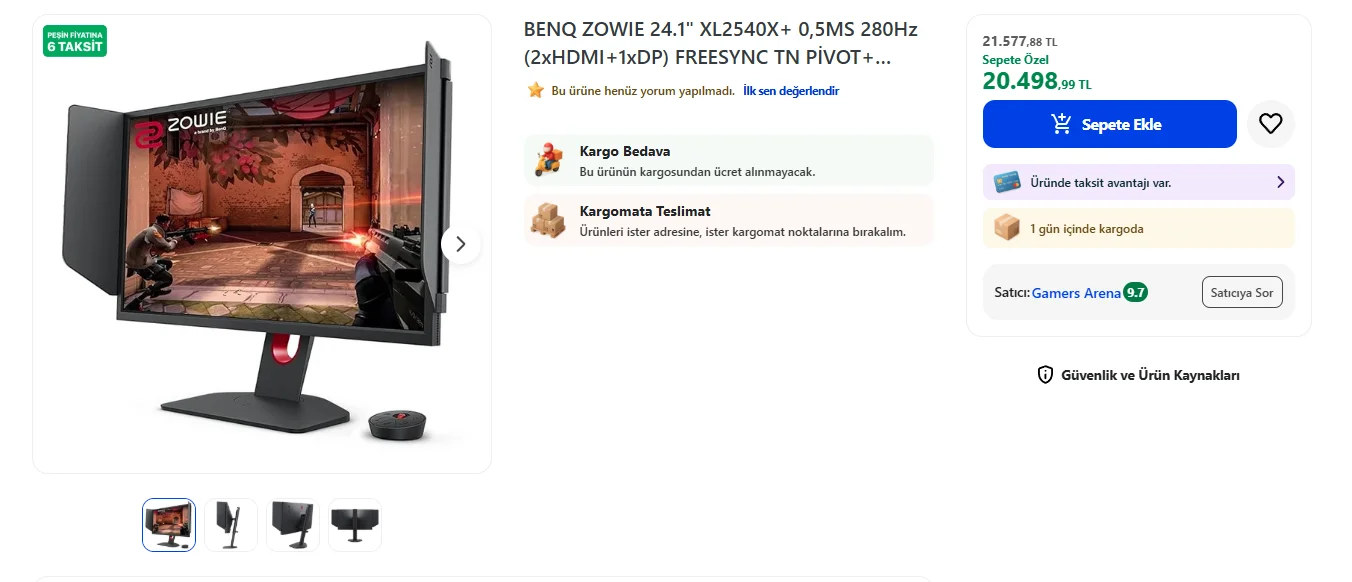
Task: Click the shipping box icon beside 1 gün içinde kargoda
Action: tap(1007, 228)
